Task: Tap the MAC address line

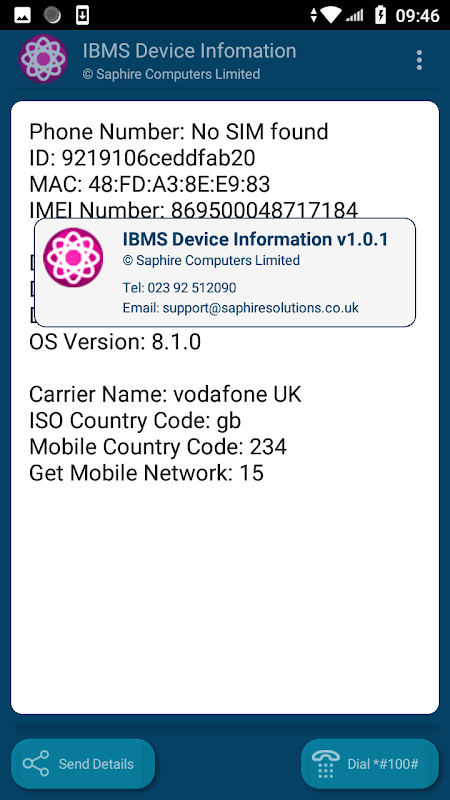Action: point(149,184)
